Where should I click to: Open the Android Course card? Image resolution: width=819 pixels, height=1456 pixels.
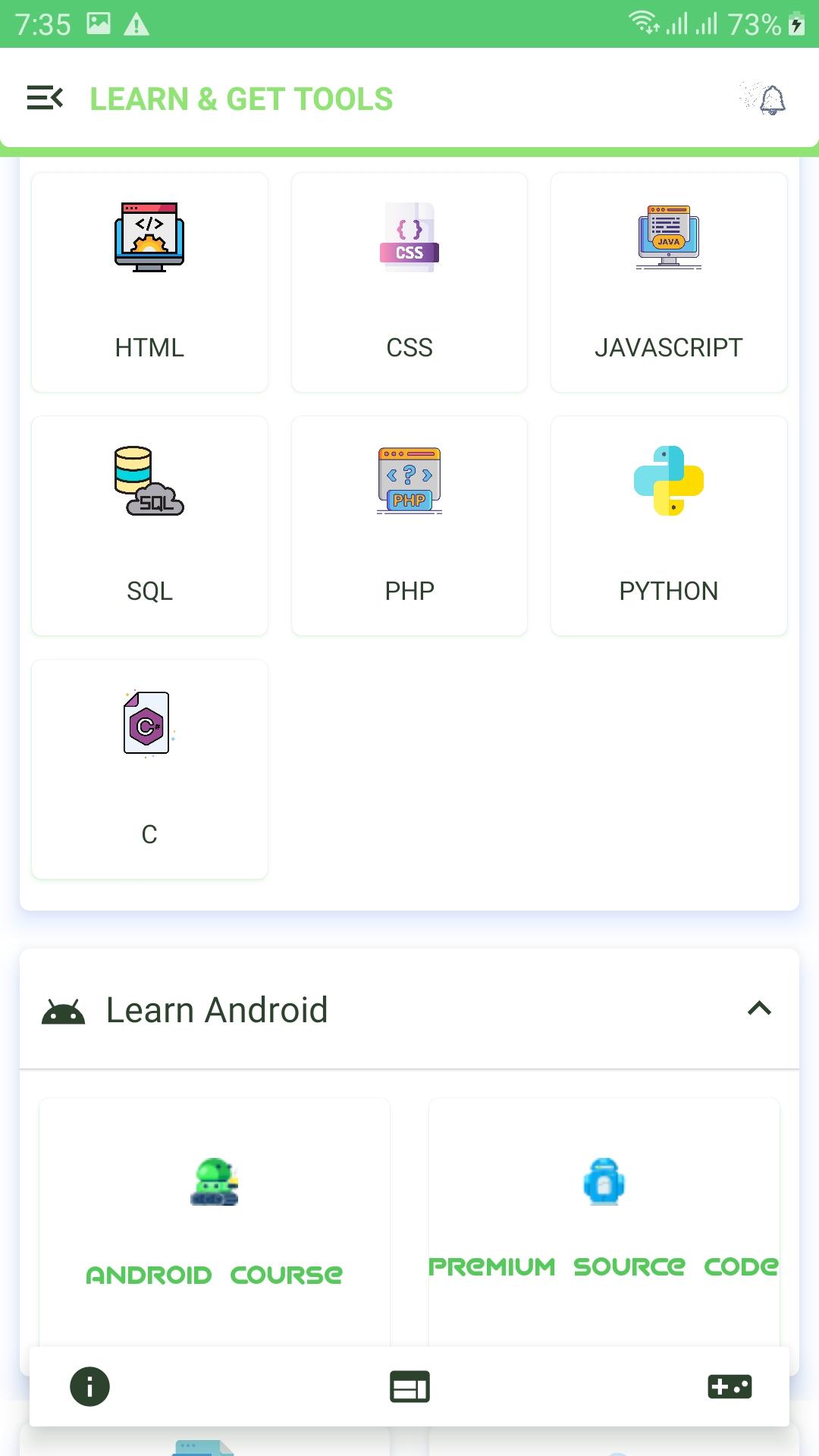coord(215,1228)
